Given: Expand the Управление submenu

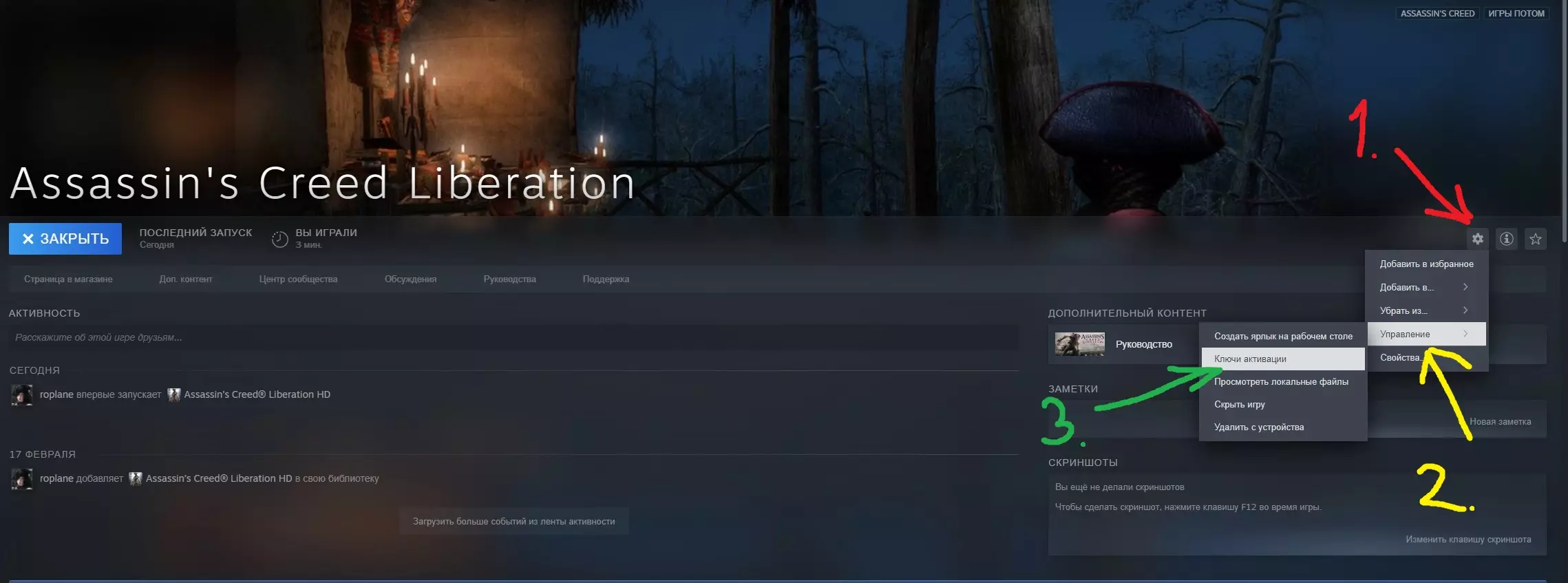Looking at the screenshot, I should coord(1427,334).
